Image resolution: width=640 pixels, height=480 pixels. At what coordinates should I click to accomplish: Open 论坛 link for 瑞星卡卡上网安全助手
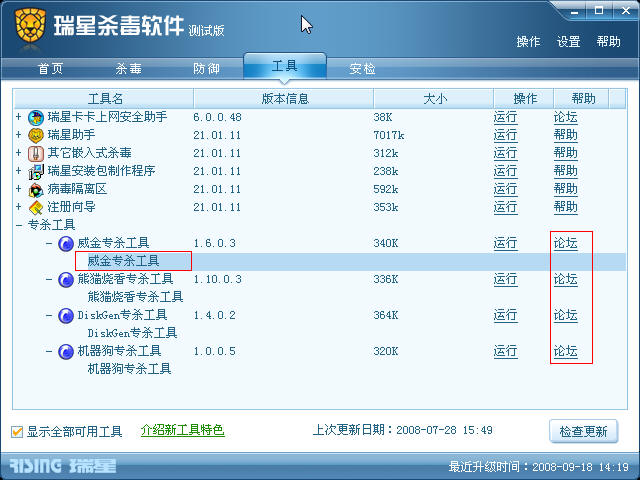point(565,118)
